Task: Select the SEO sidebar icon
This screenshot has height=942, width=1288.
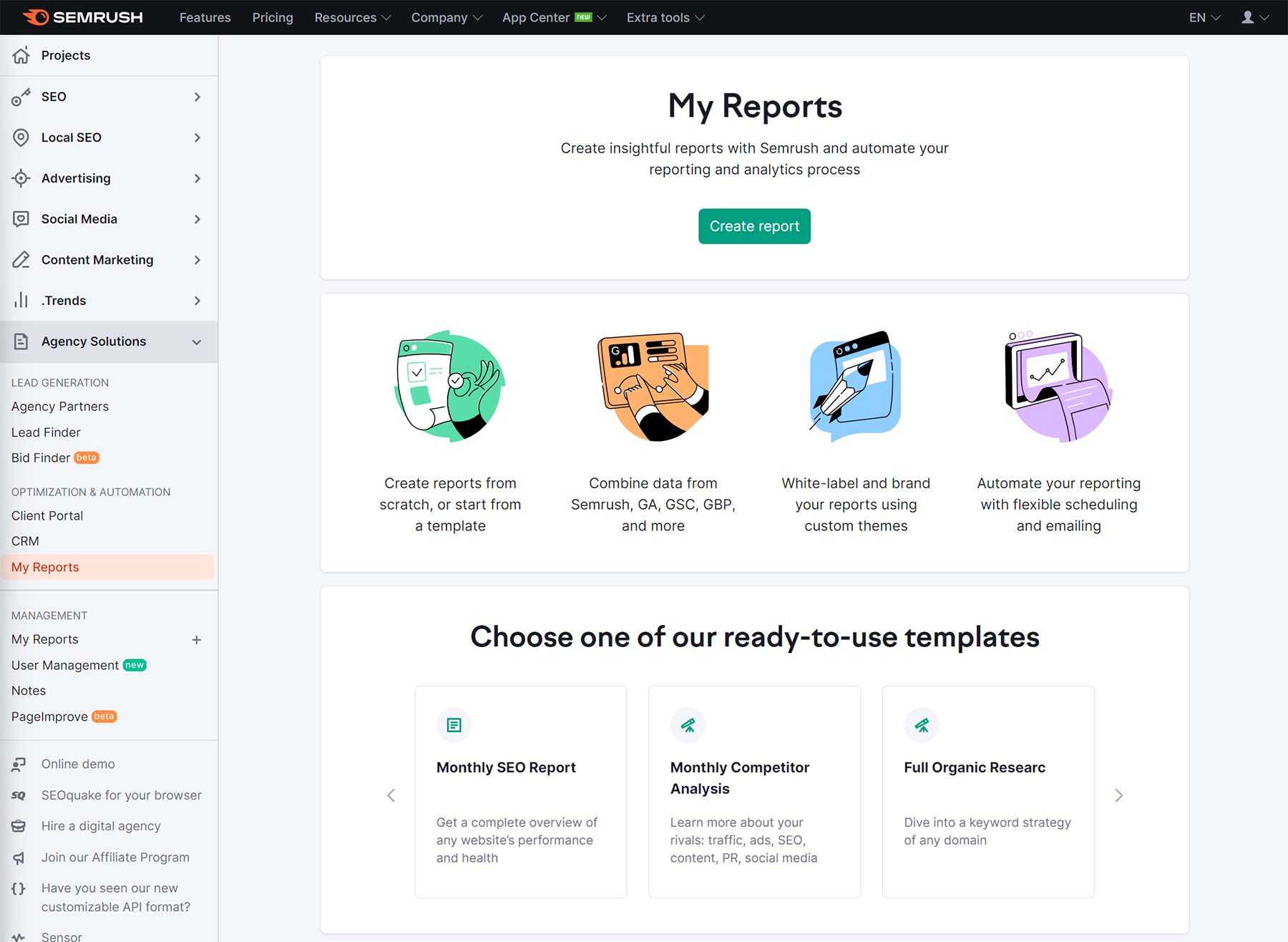Action: point(21,97)
